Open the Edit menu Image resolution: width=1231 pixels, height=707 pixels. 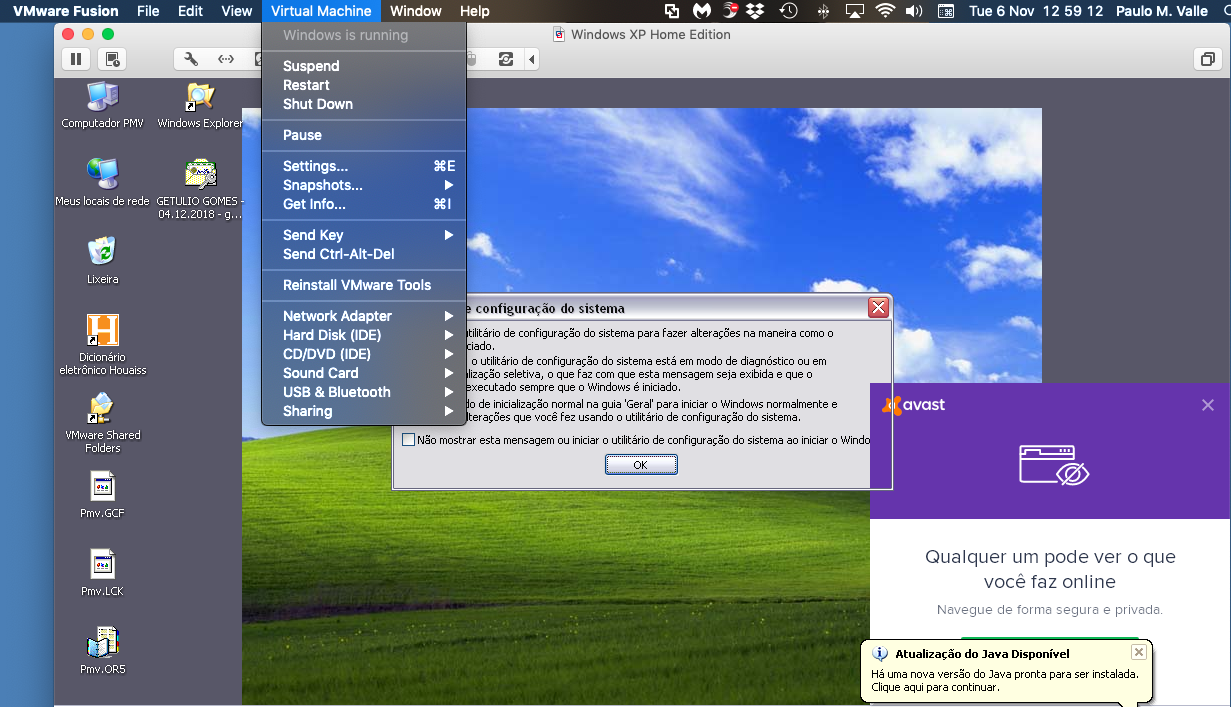coord(190,11)
